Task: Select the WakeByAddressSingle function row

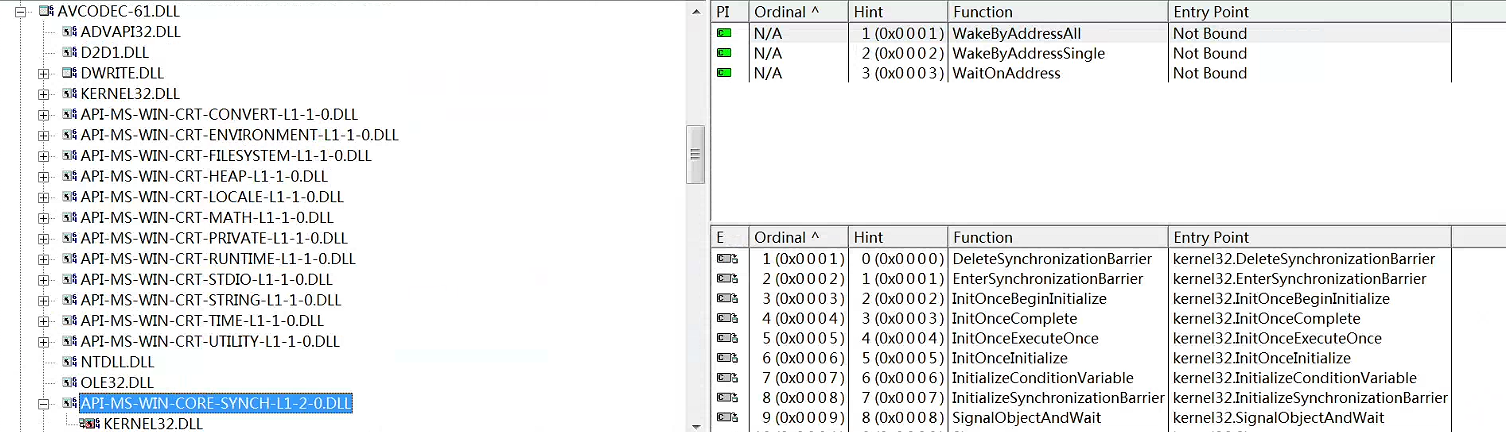Action: (x=1028, y=53)
